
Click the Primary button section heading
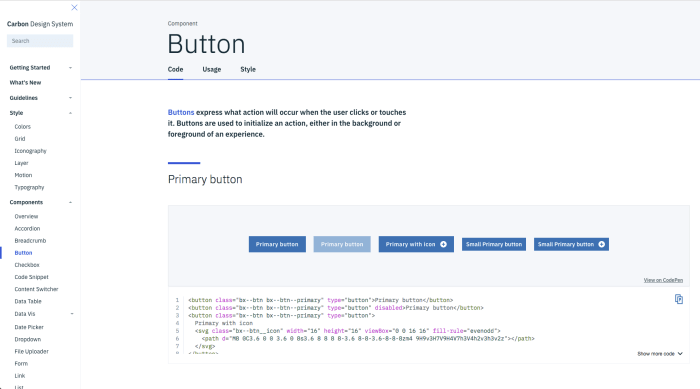pos(205,180)
